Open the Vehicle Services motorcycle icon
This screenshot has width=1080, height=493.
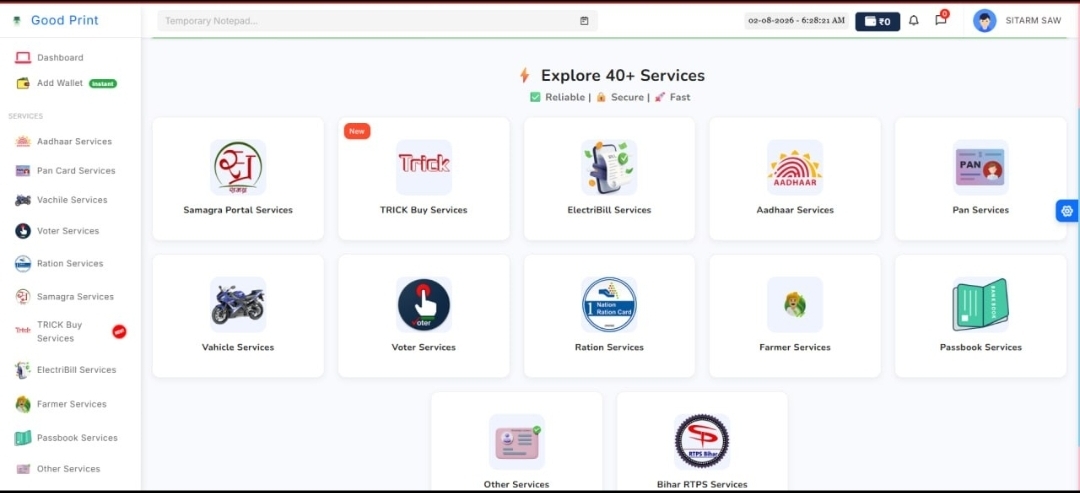[x=238, y=304]
